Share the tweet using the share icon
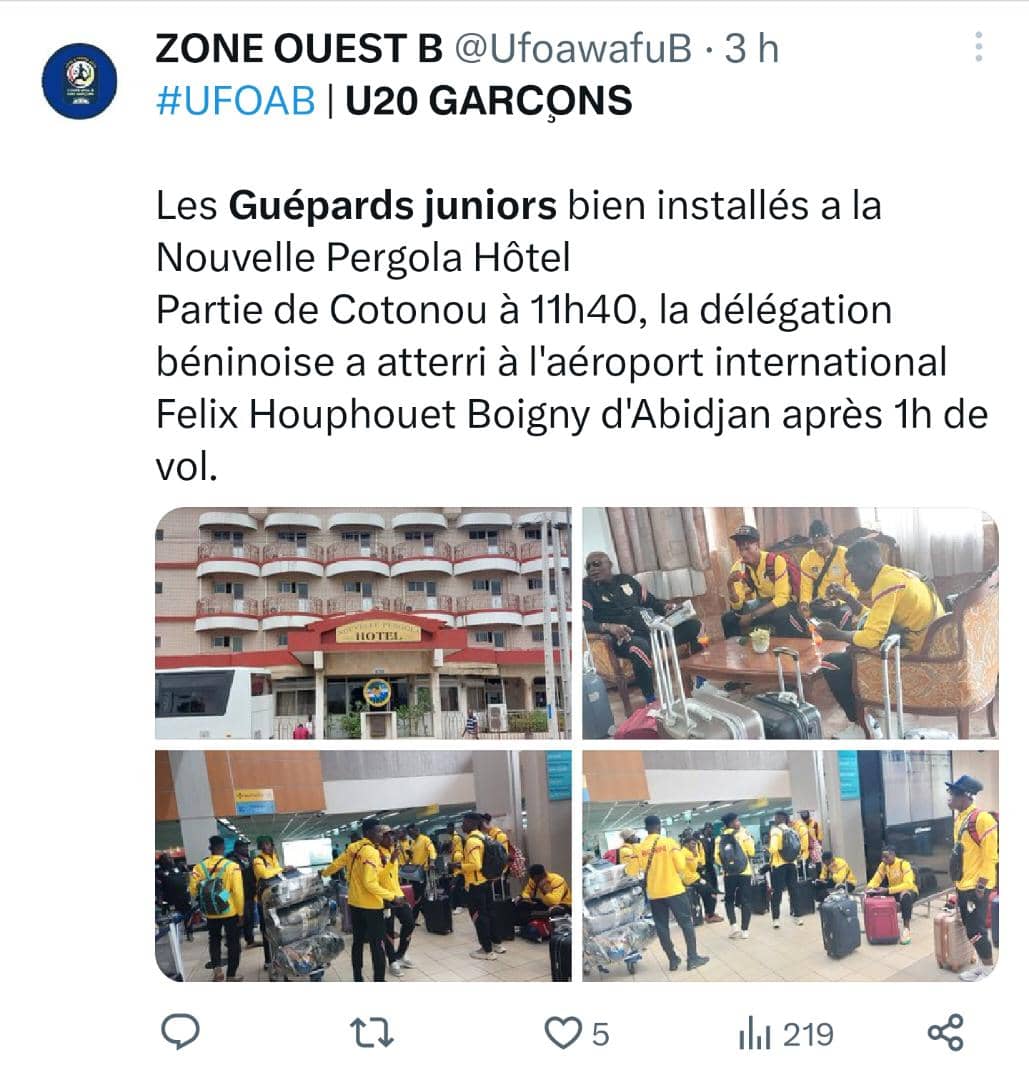The height and width of the screenshot is (1080, 1029). pyautogui.click(x=946, y=1032)
